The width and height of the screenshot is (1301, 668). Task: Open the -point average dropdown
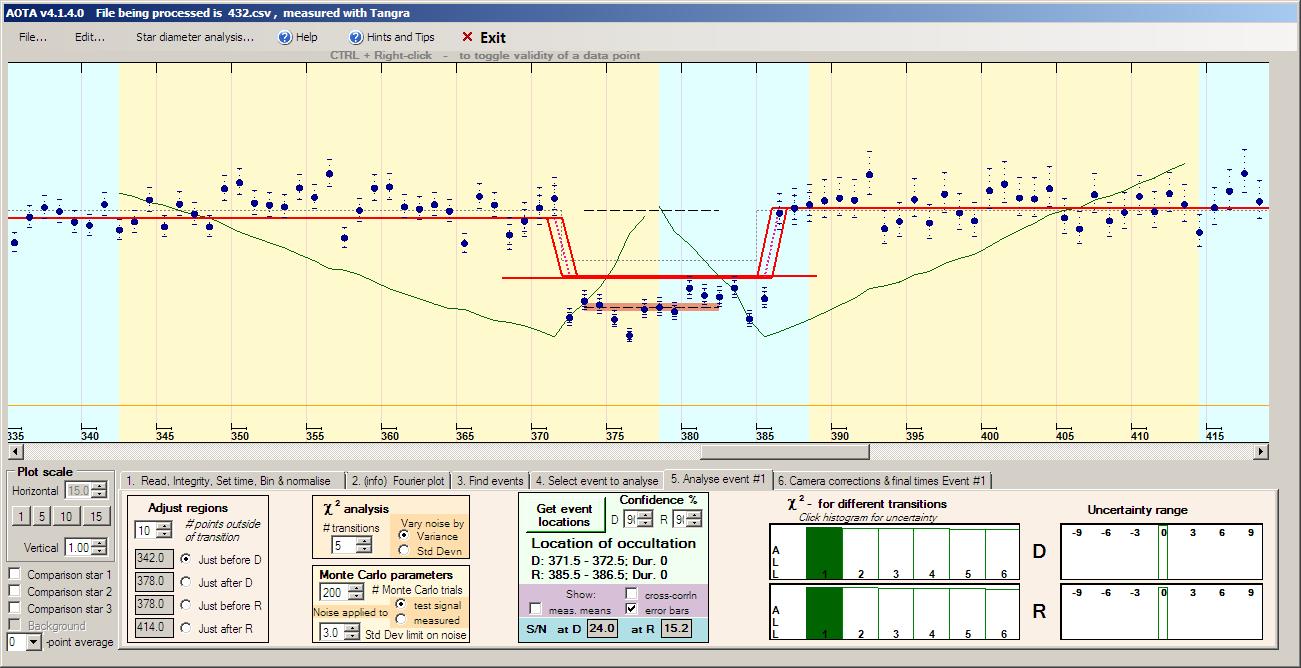(x=36, y=641)
